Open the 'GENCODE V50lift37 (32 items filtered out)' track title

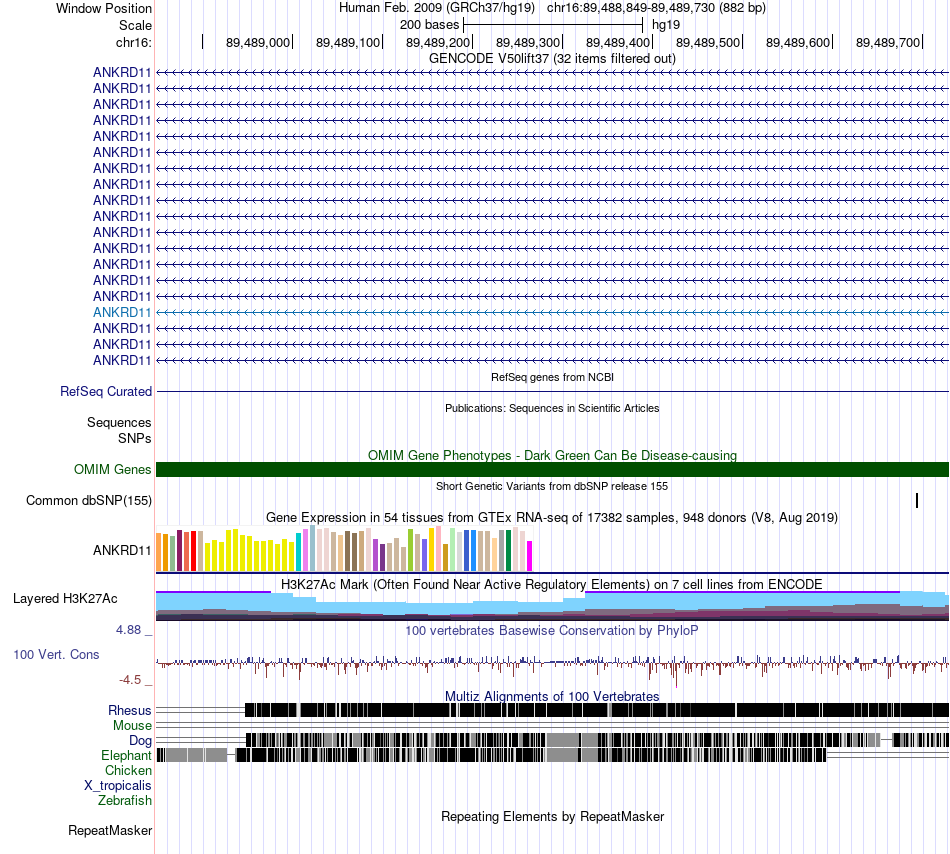[552, 59]
